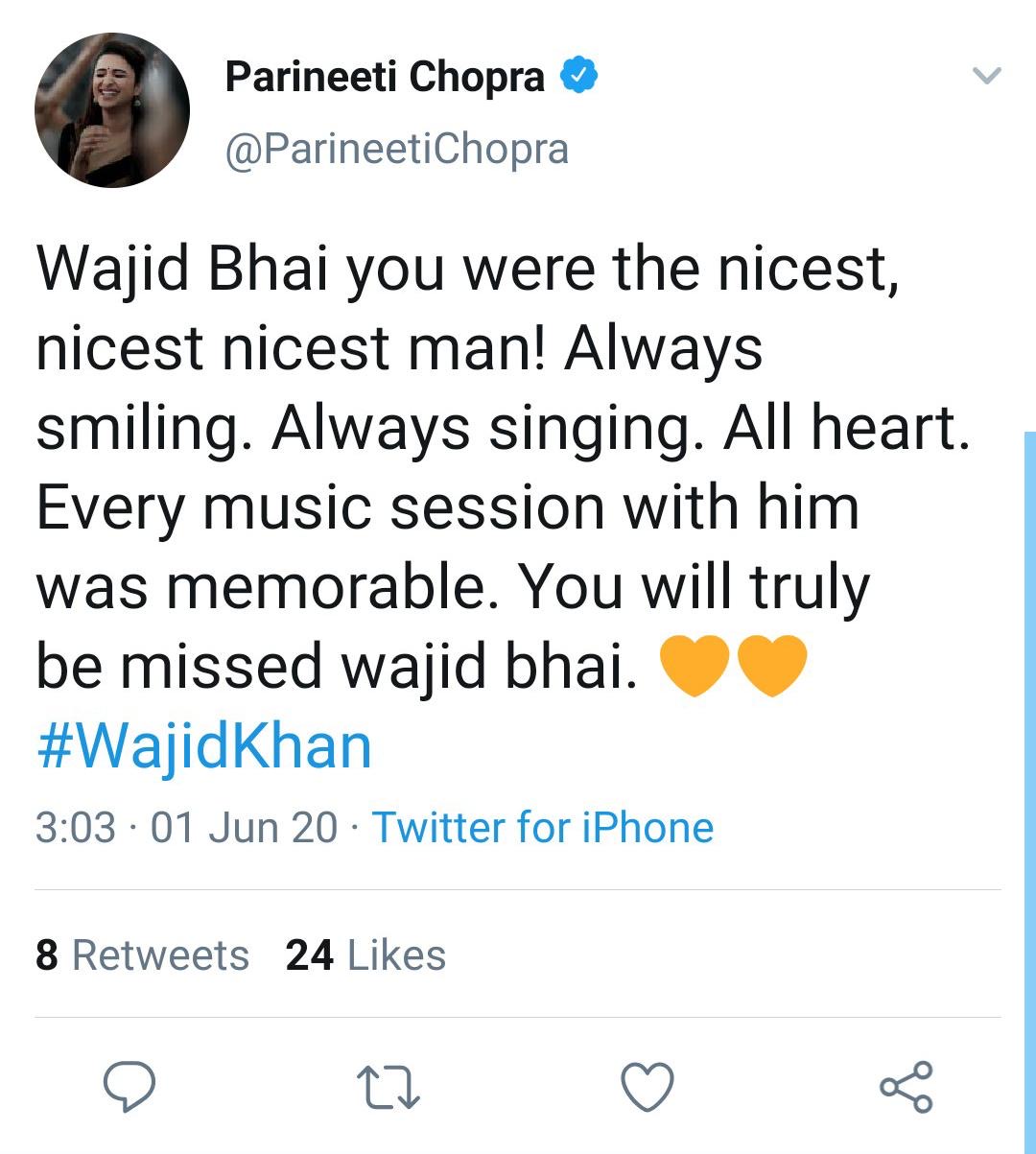Click the second yellow heart emoji

772,667
